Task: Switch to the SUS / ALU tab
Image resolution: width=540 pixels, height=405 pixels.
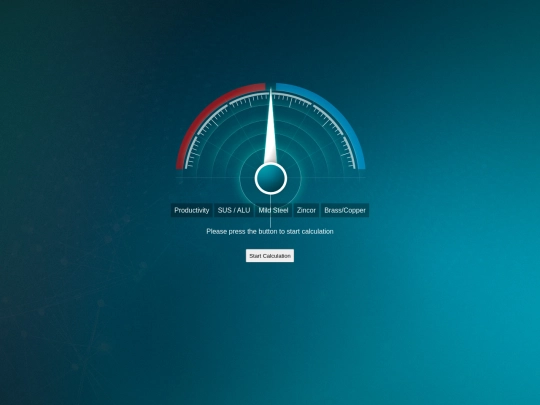Action: 234,210
